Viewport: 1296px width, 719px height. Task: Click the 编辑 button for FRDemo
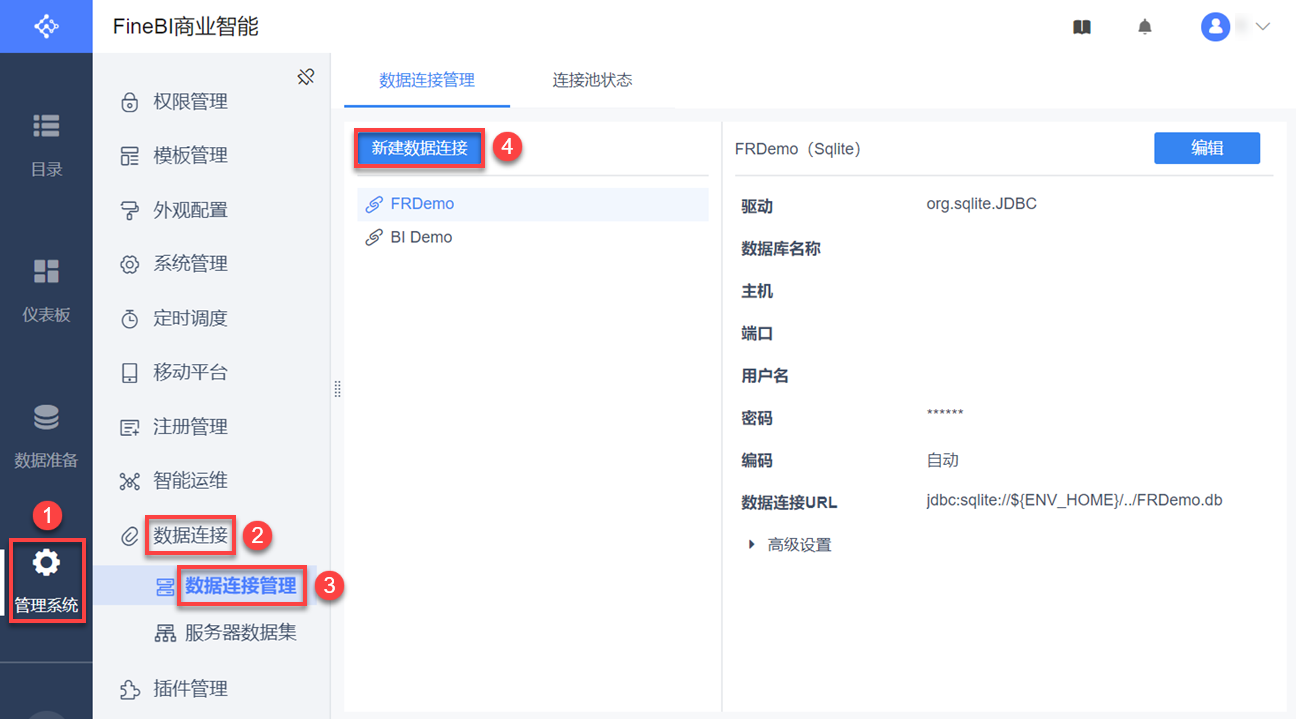pos(1206,148)
